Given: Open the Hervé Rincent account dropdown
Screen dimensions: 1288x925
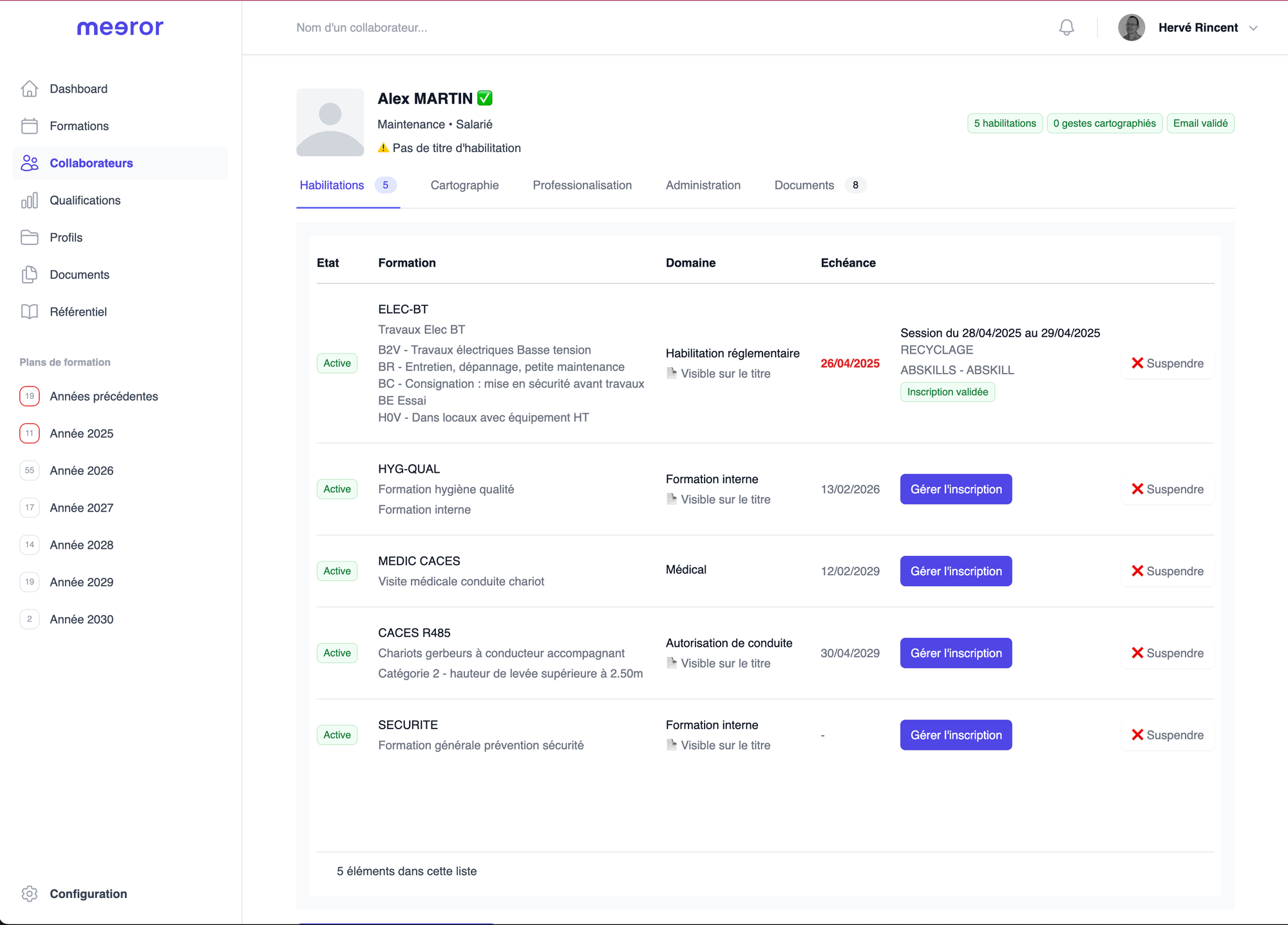Looking at the screenshot, I should point(1253,28).
